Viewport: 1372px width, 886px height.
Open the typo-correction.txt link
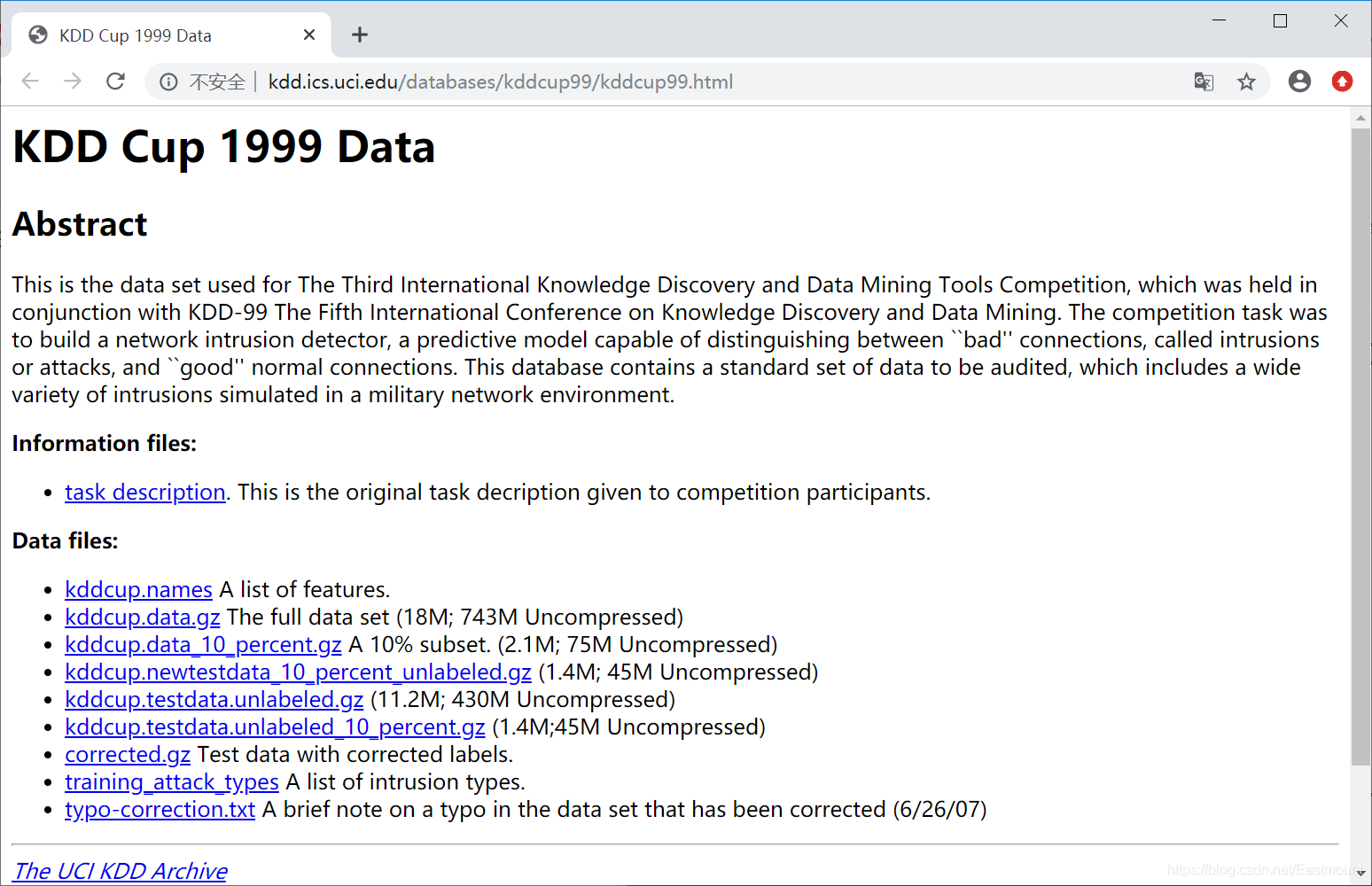160,810
